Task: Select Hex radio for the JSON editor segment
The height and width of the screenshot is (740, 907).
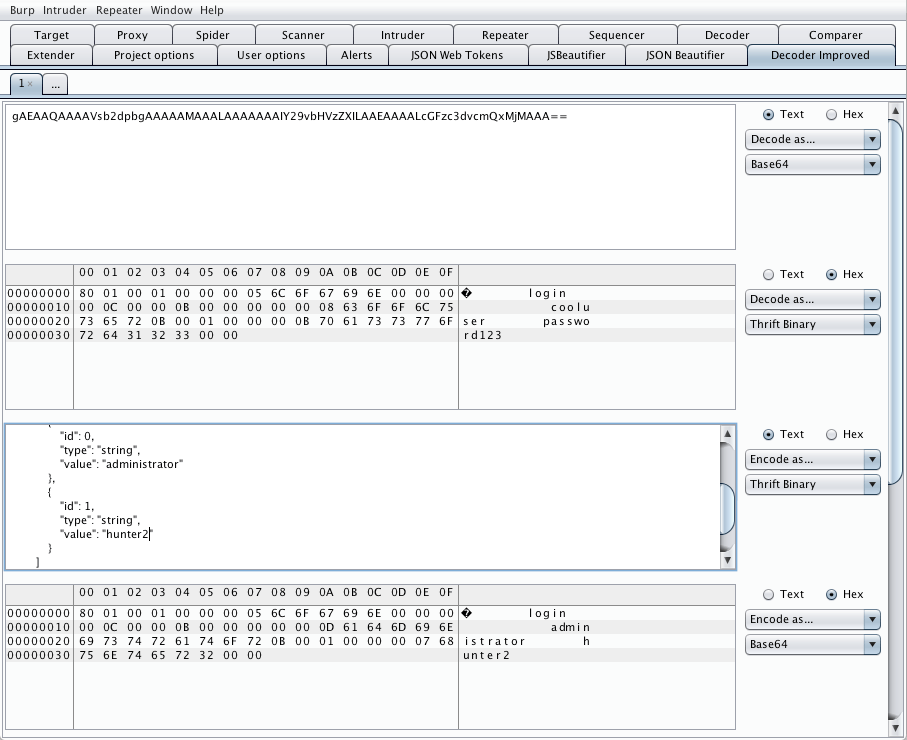Action: click(831, 434)
